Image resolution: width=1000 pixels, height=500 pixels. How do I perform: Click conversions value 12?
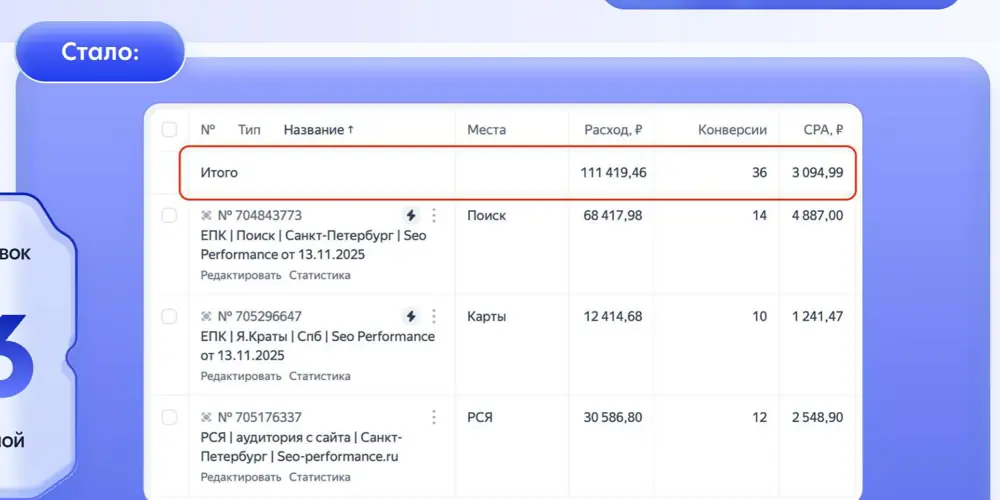click(760, 418)
